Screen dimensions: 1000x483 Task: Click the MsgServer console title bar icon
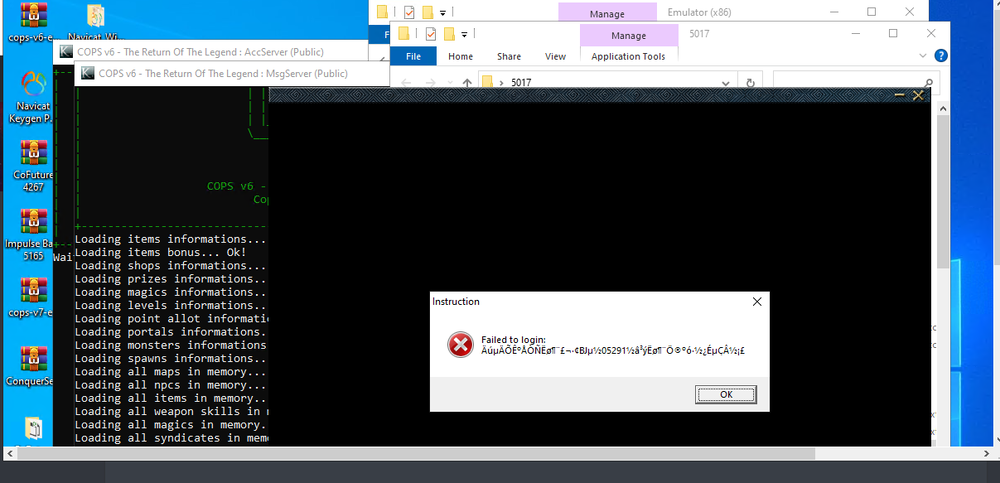click(87, 72)
